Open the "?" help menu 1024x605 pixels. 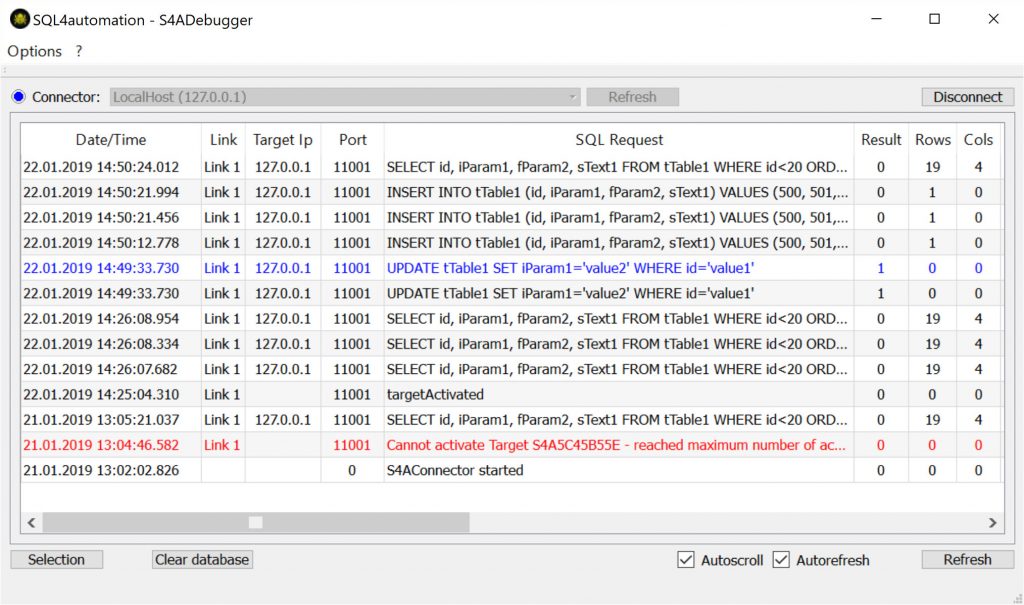click(x=78, y=51)
